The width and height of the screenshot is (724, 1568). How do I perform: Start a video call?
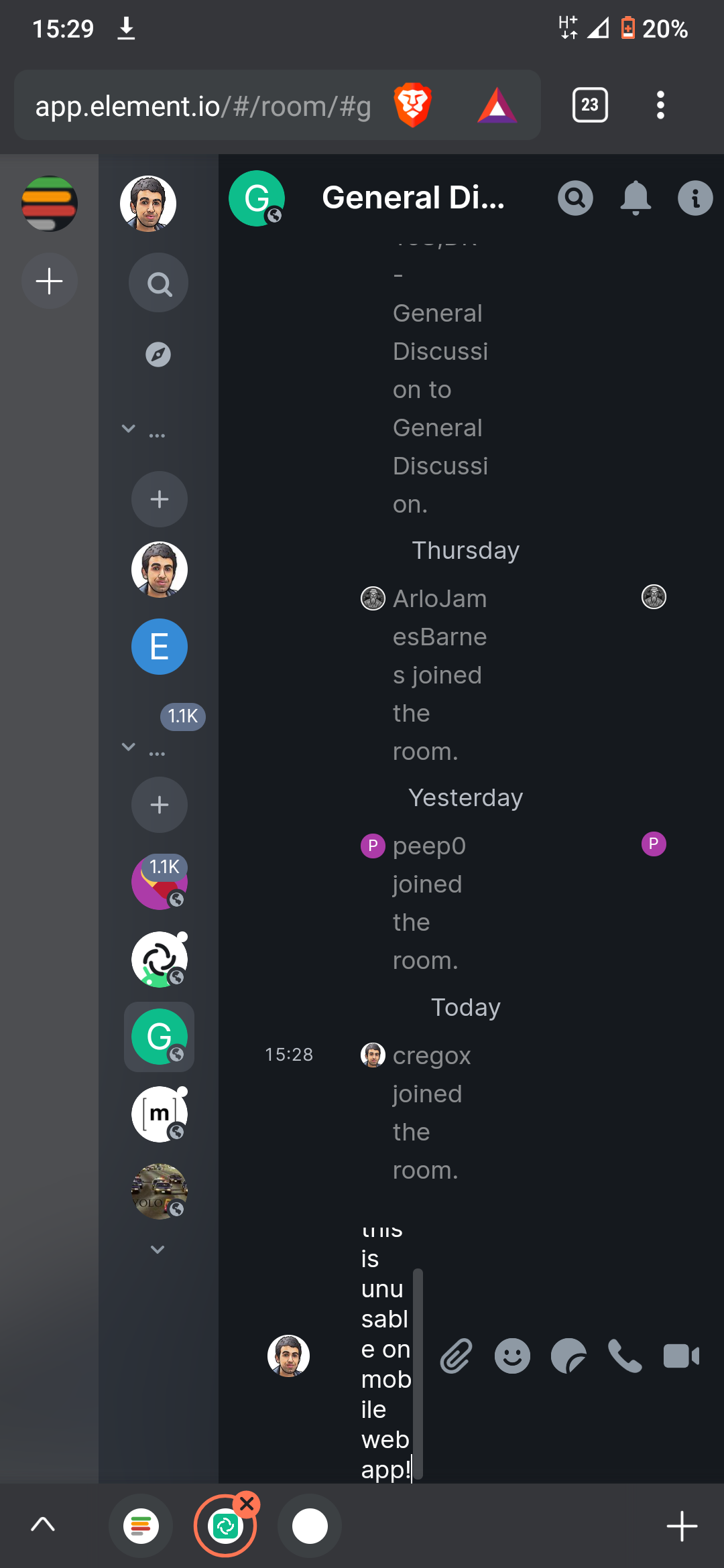click(681, 1356)
